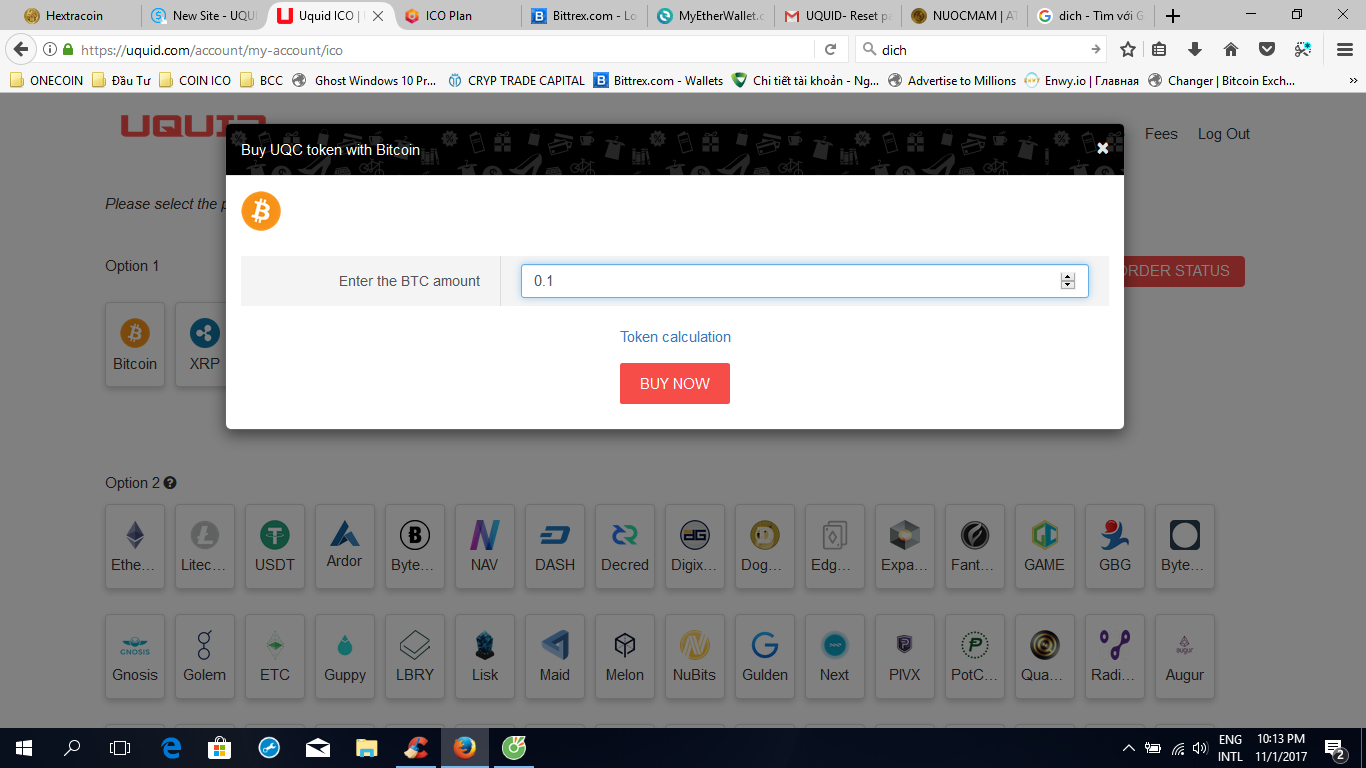Screen dimensions: 1366x768
Task: Click the Log Out link
Action: click(1224, 134)
